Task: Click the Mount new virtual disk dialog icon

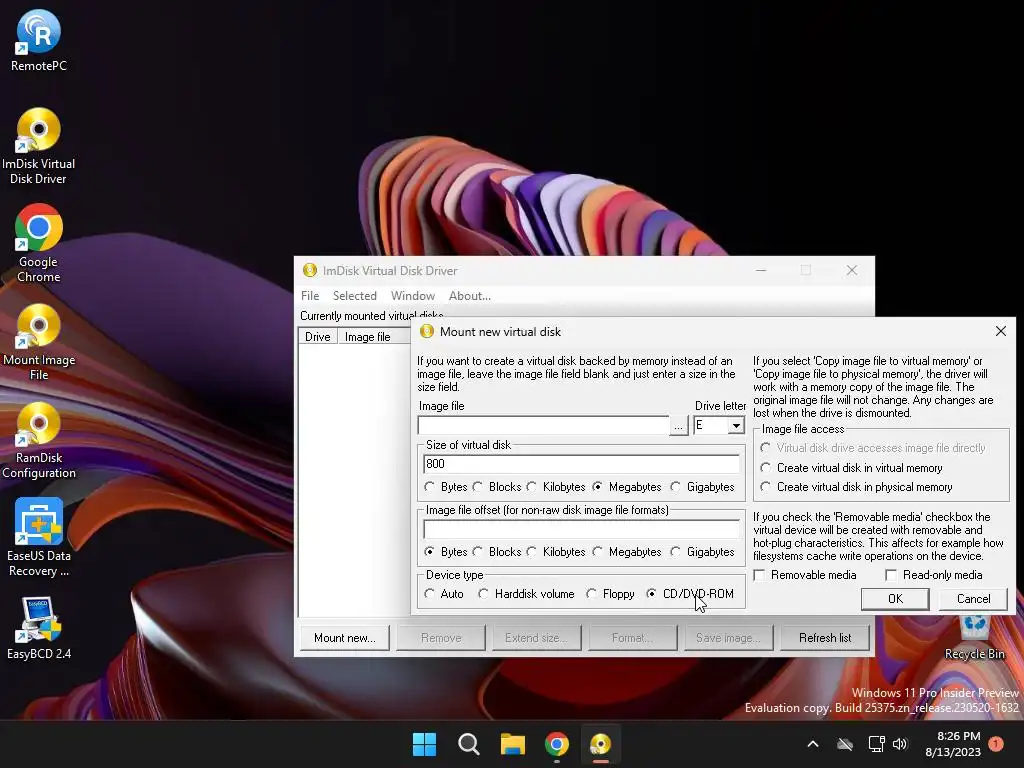Action: tap(426, 331)
